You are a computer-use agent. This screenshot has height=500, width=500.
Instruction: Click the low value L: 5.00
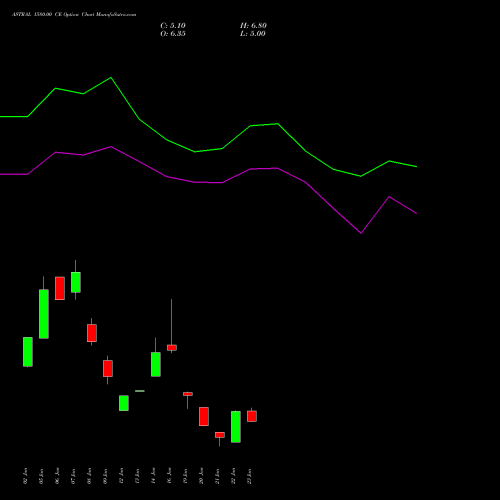(x=253, y=34)
